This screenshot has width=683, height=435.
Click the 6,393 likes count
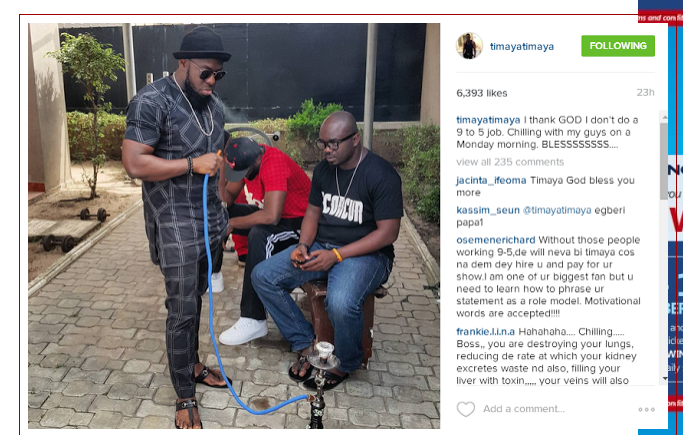point(482,93)
